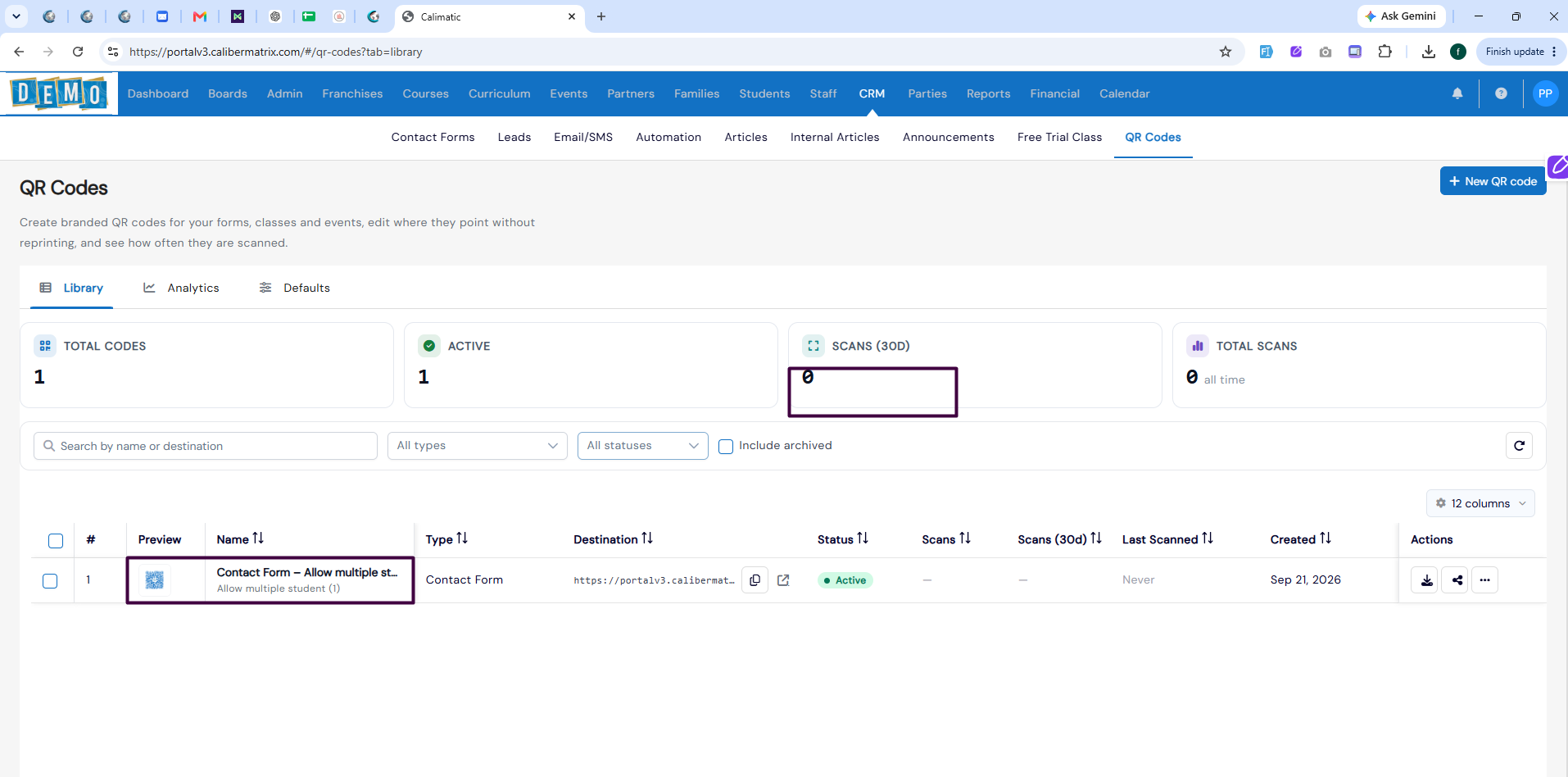Expand the All types dropdown
The width and height of the screenshot is (1568, 777).
coord(478,446)
